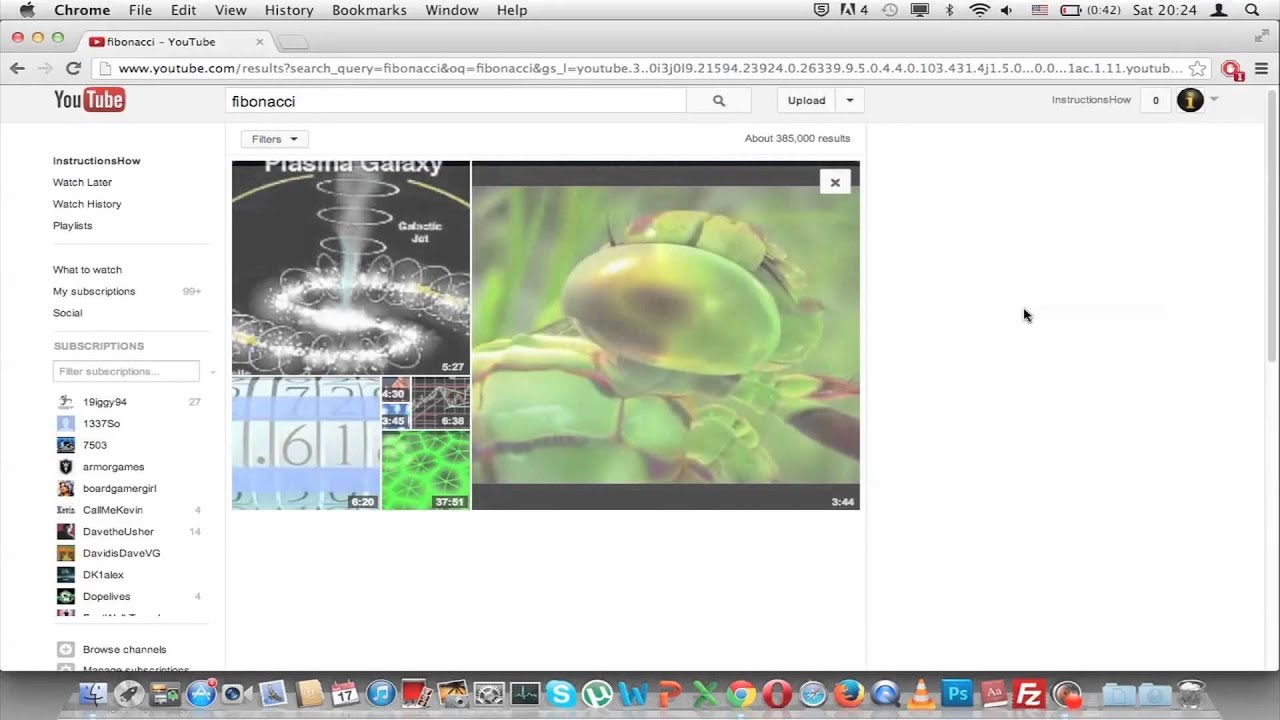Click the Bluetooth menu bar icon
The image size is (1280, 720).
[949, 10]
